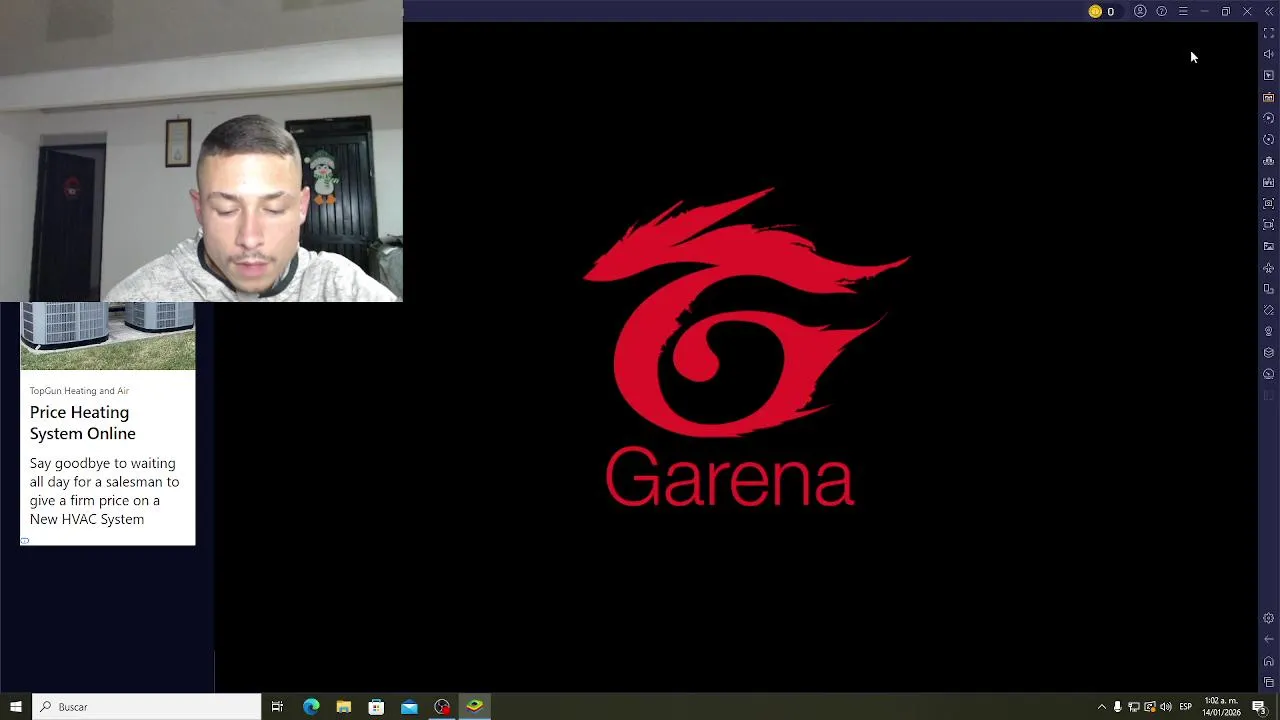Screen dimensions: 1280x720
Task: Toggle BlueStacks fullscreen mode icon
Action: (1269, 33)
